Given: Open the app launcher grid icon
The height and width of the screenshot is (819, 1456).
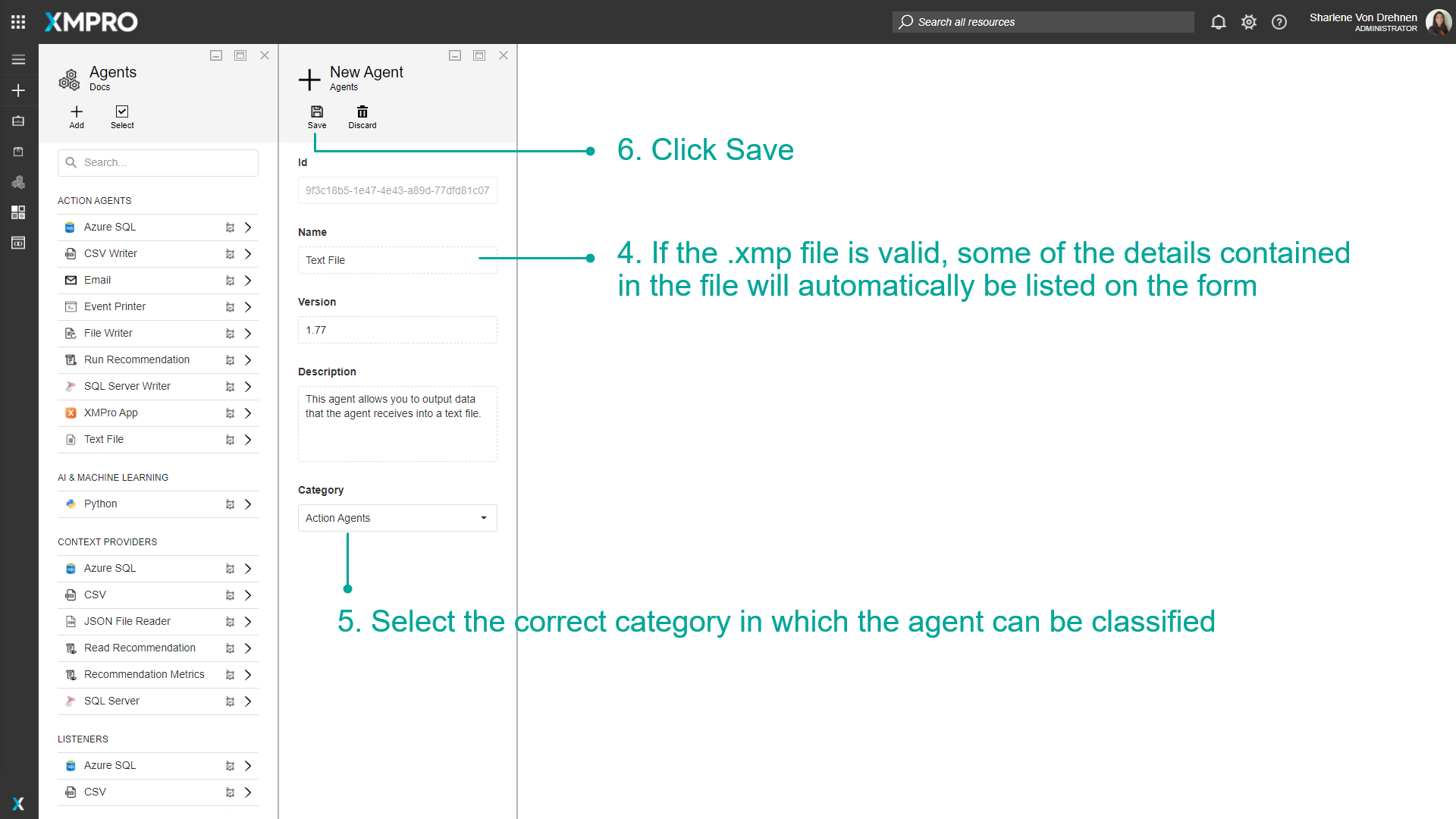Looking at the screenshot, I should tap(18, 22).
